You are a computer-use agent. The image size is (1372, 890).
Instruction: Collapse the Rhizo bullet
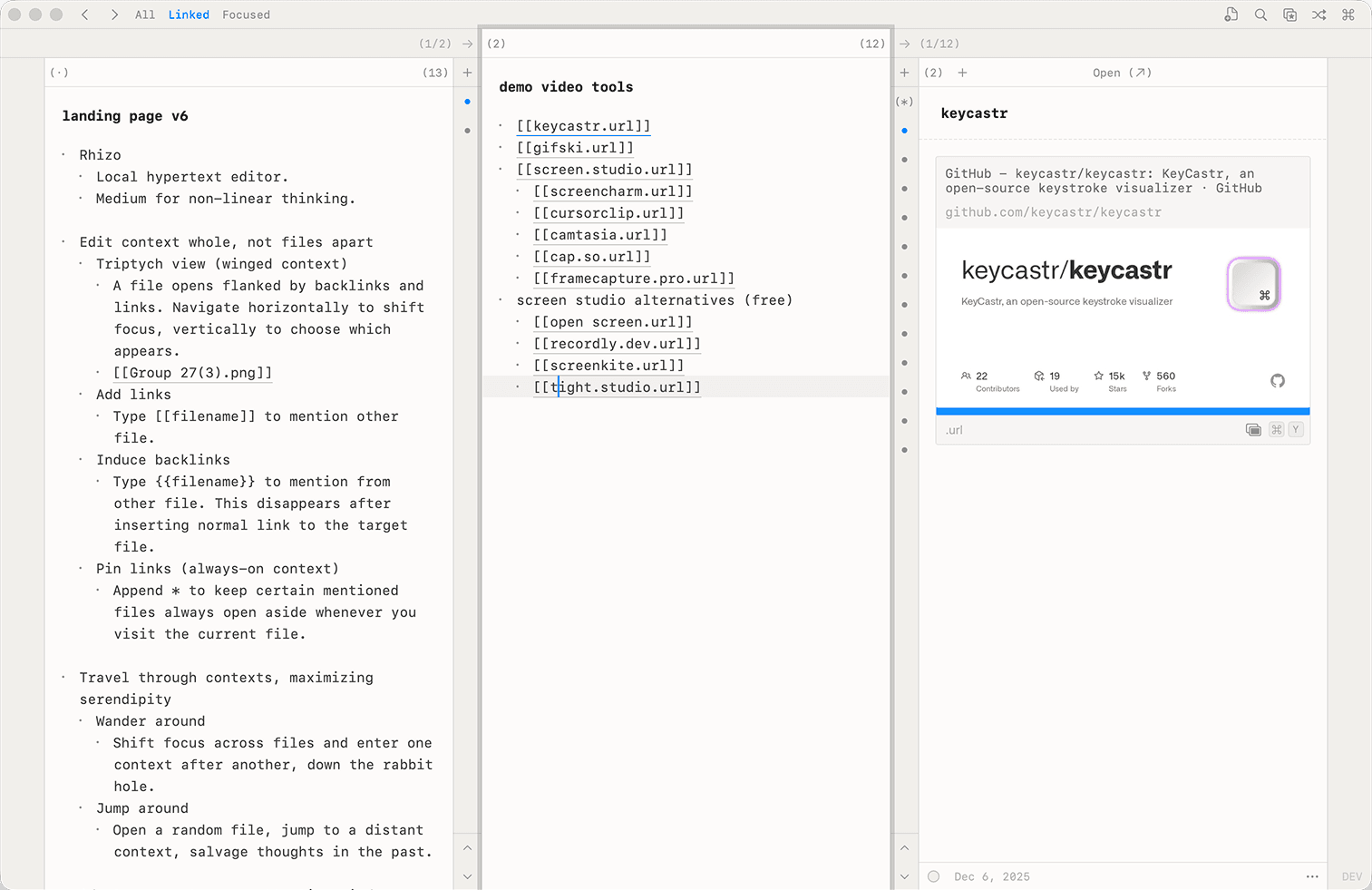point(63,155)
